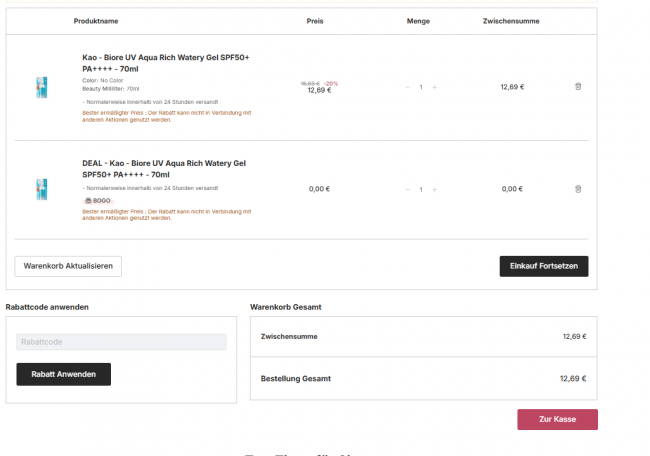Delete the first Biore item with trash icon
This screenshot has width=650, height=456.
578,86
